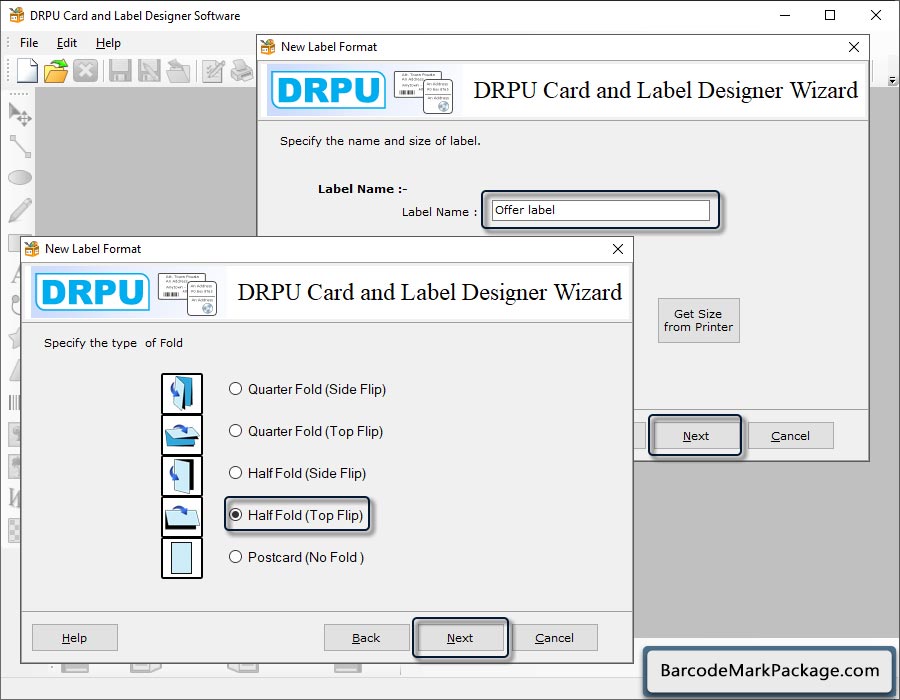Click the Quarter Fold Top Flip picture icon
900x700 pixels.
coord(182,435)
